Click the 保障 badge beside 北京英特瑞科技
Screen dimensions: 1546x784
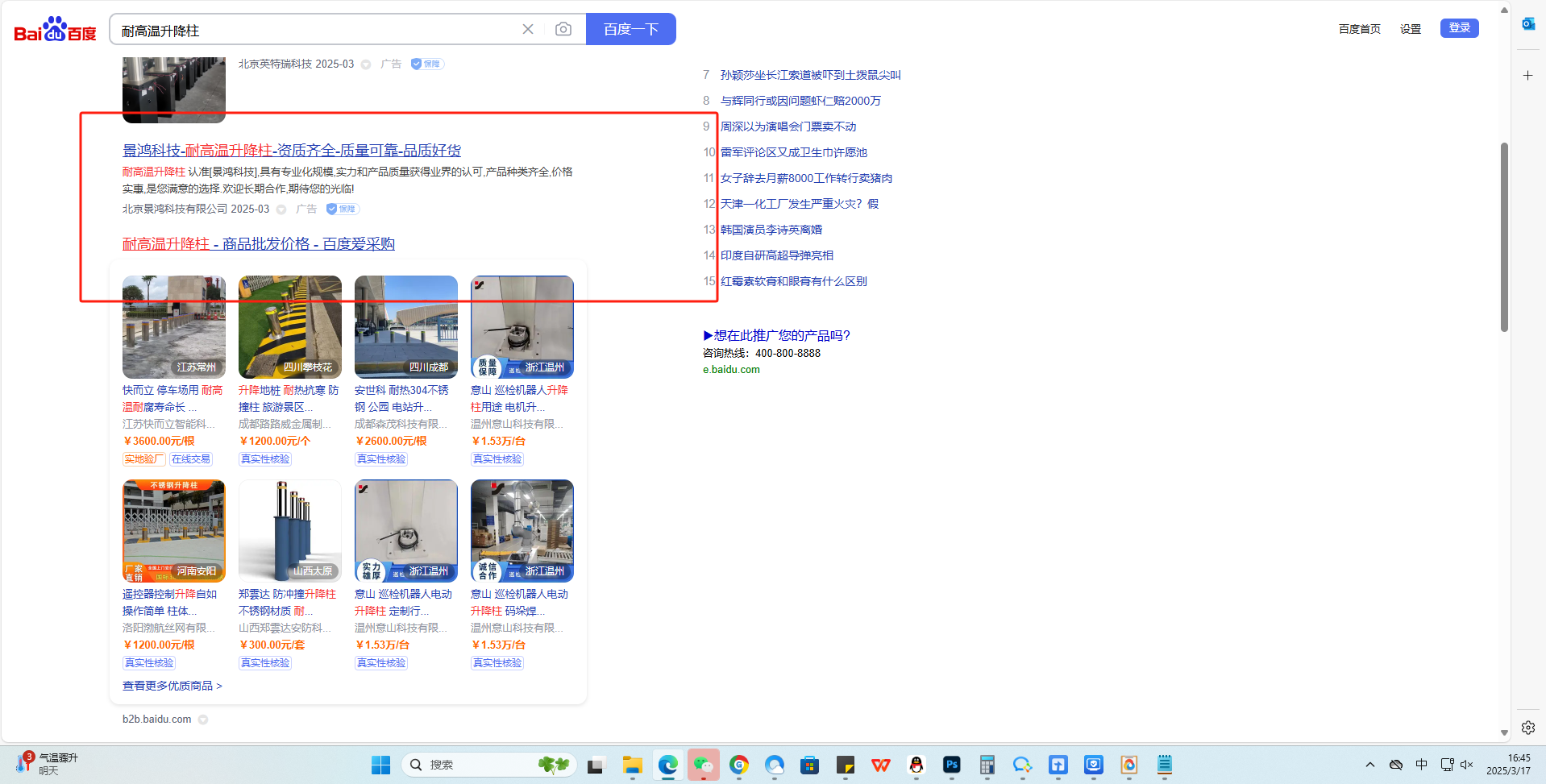427,64
